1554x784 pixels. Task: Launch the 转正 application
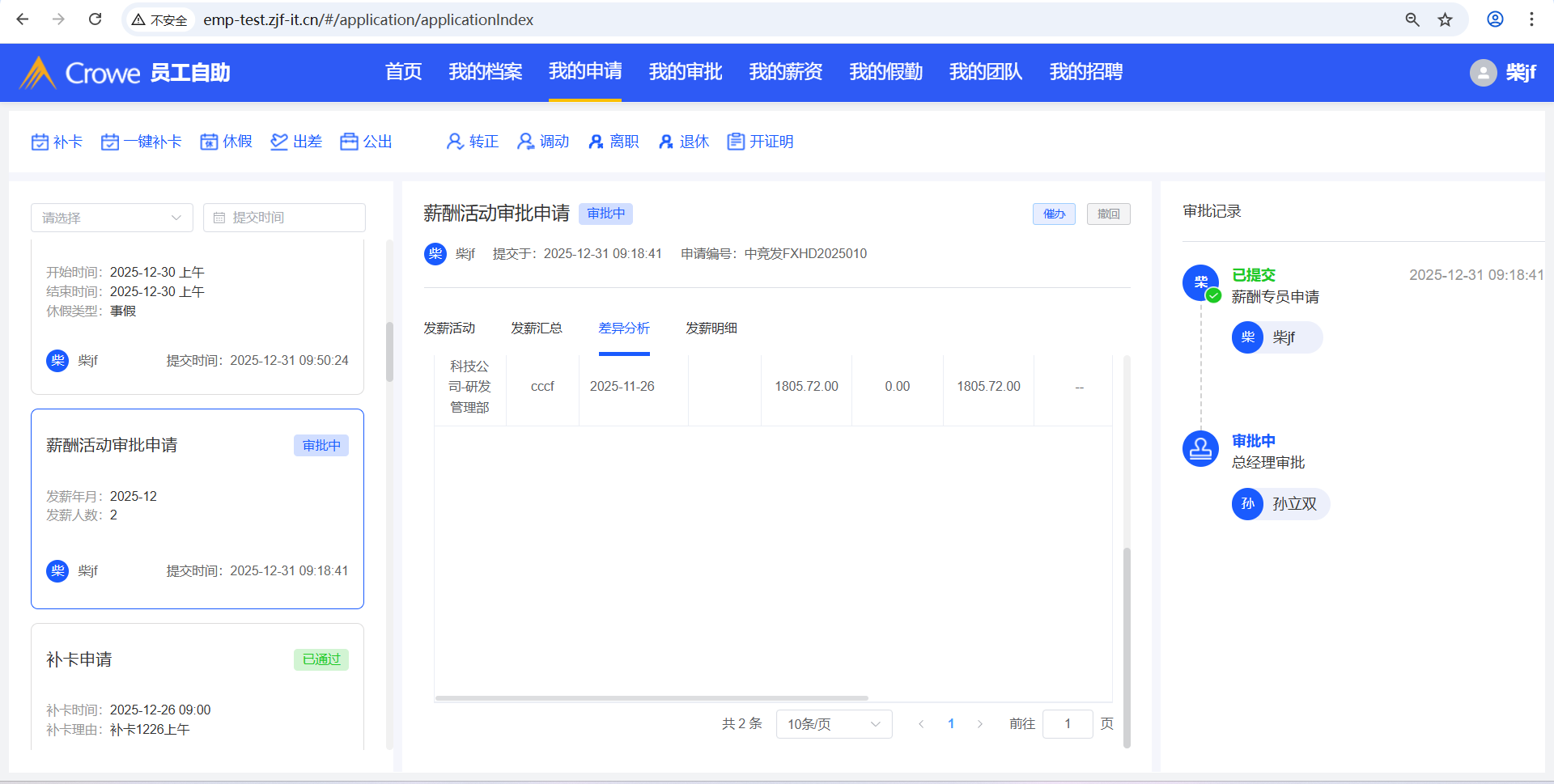click(473, 142)
